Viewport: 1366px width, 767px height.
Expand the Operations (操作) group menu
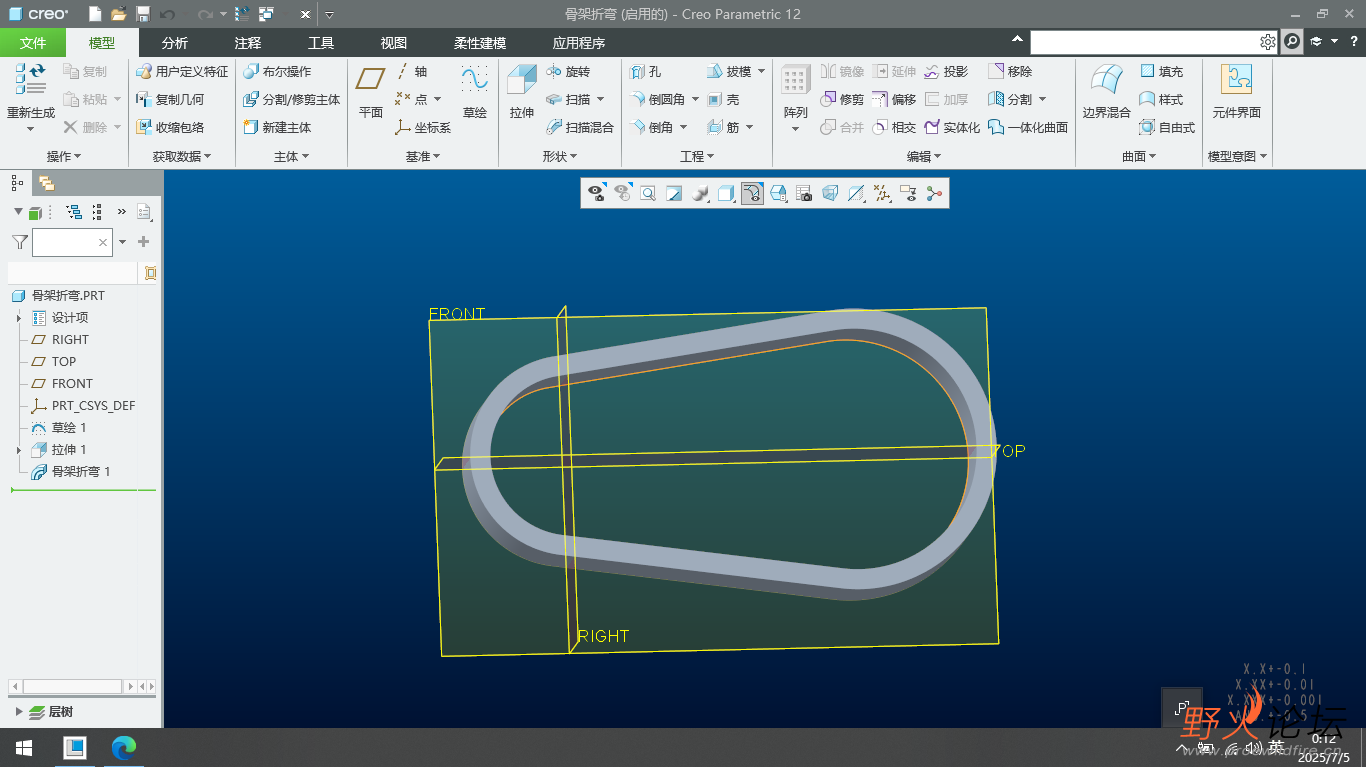tap(64, 156)
